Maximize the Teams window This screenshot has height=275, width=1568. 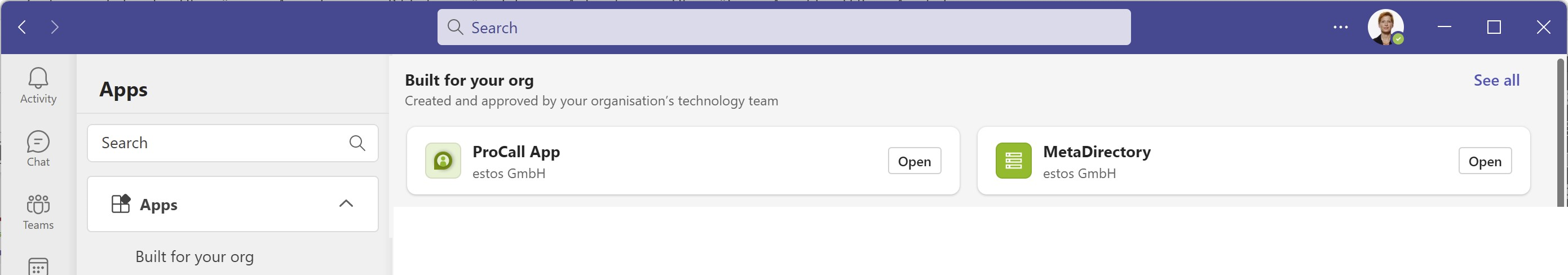tap(1493, 27)
